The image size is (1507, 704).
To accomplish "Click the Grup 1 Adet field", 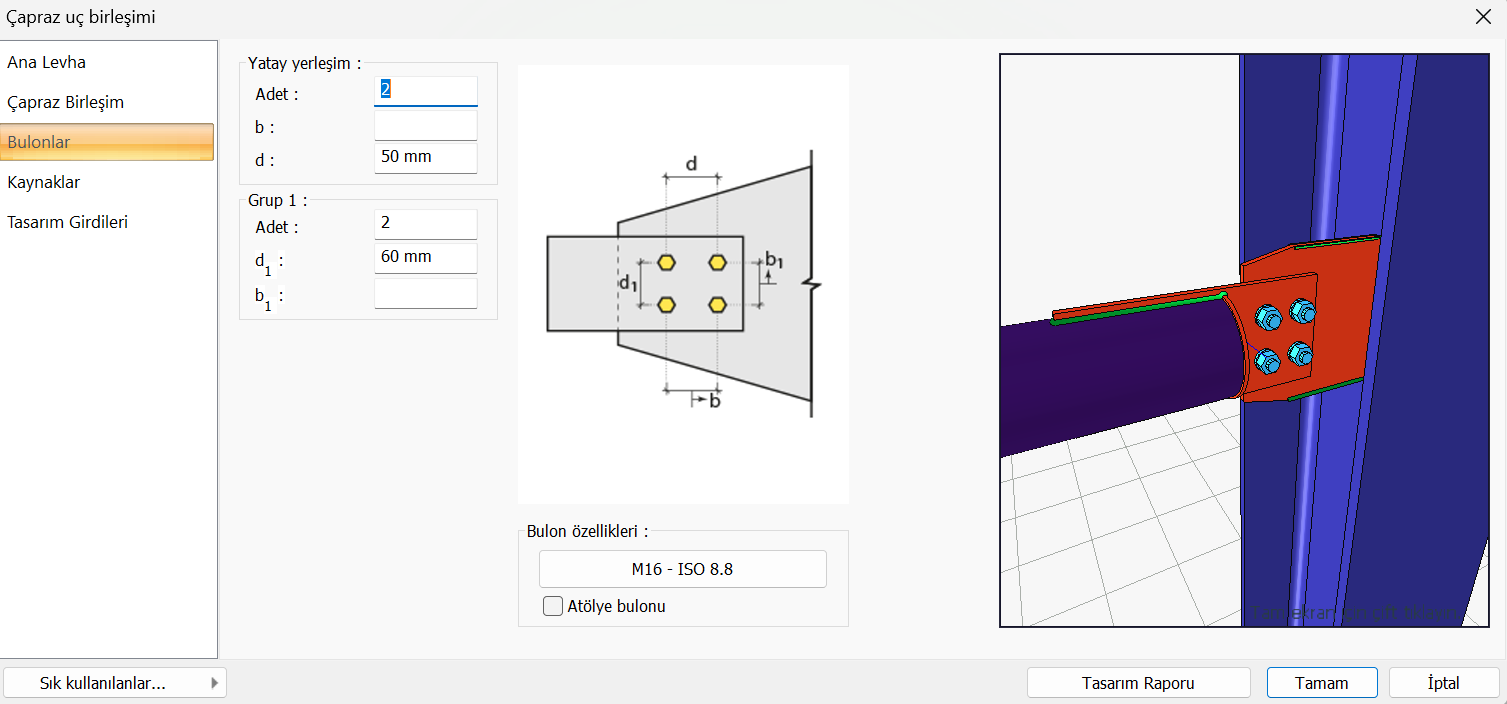I will pos(425,224).
